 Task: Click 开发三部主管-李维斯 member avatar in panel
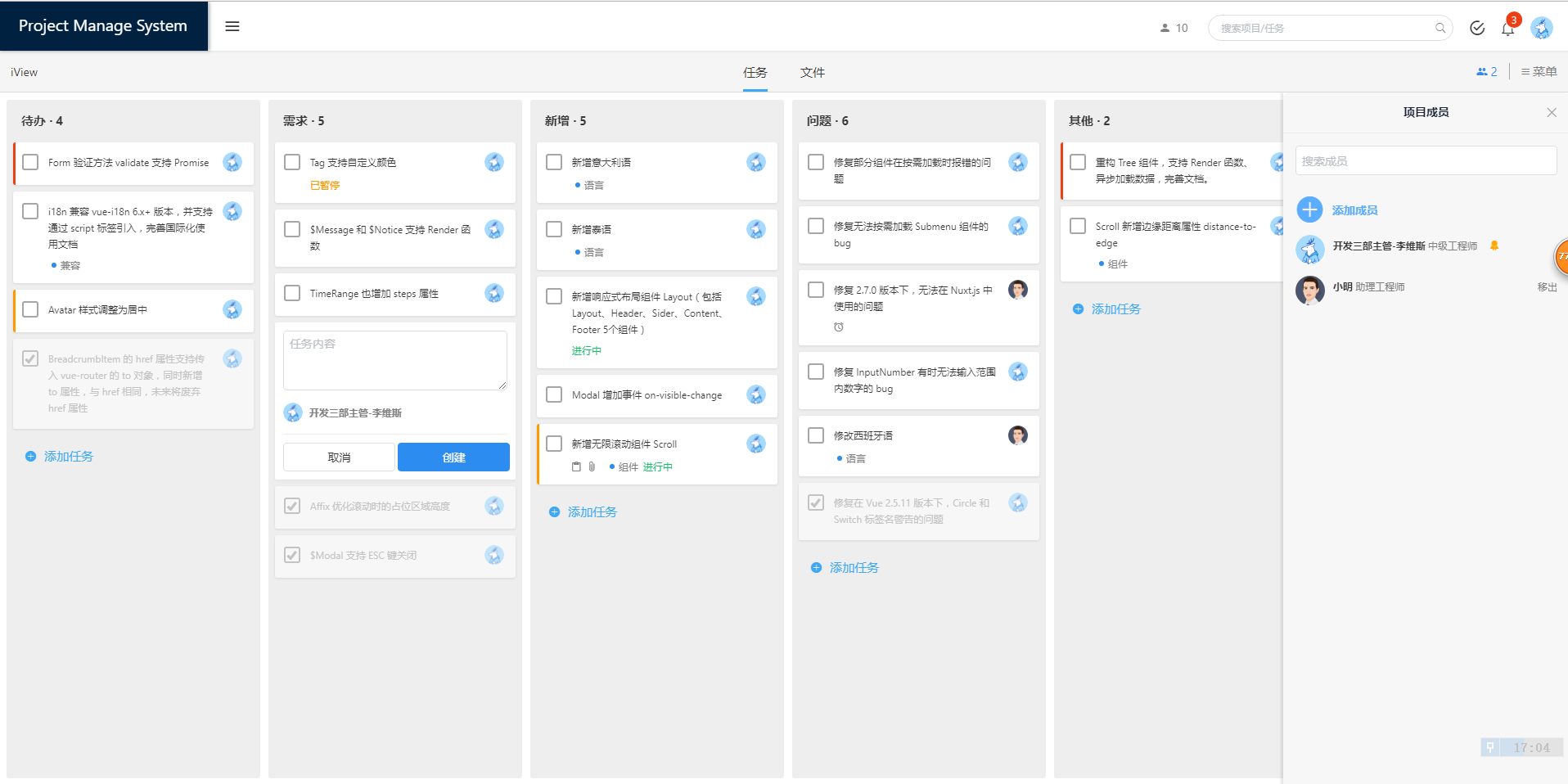(1309, 248)
